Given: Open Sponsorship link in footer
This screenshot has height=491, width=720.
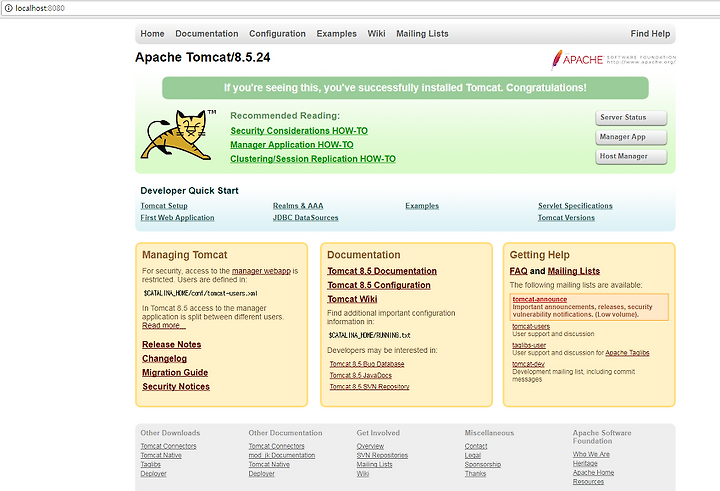Looking at the screenshot, I should (483, 464).
